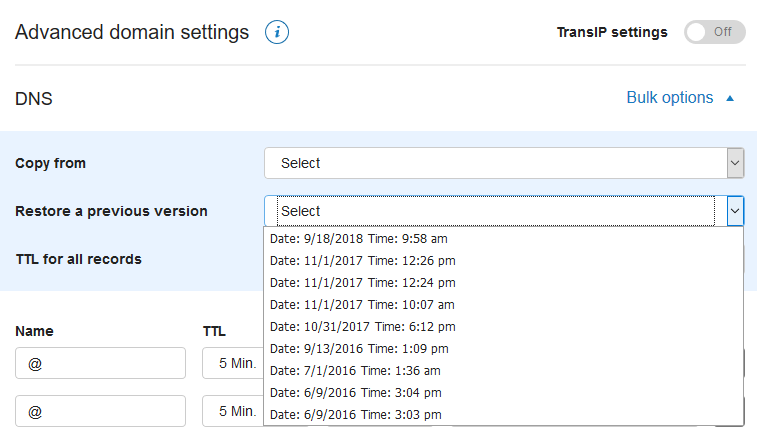
Task: Open the Bulk options link
Action: pyautogui.click(x=670, y=98)
